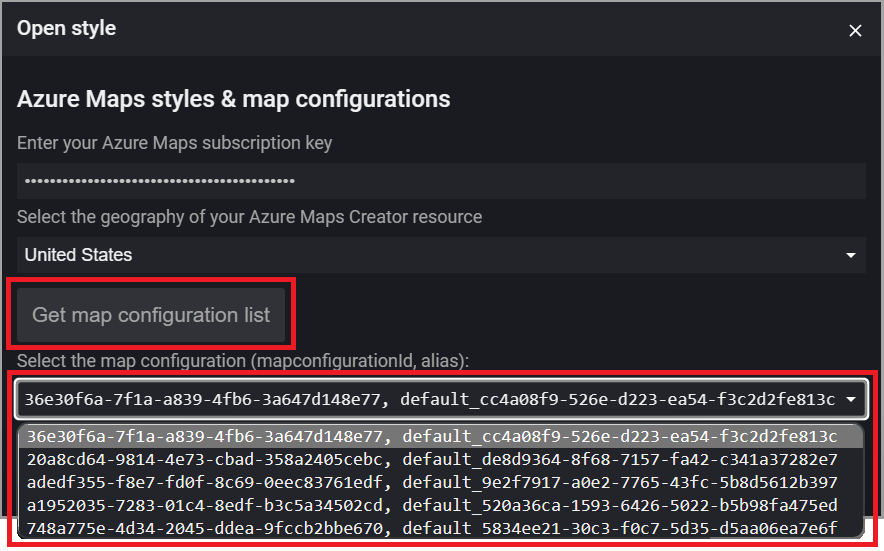The image size is (884, 551).
Task: Open the United States geography dropdown
Action: tap(441, 255)
